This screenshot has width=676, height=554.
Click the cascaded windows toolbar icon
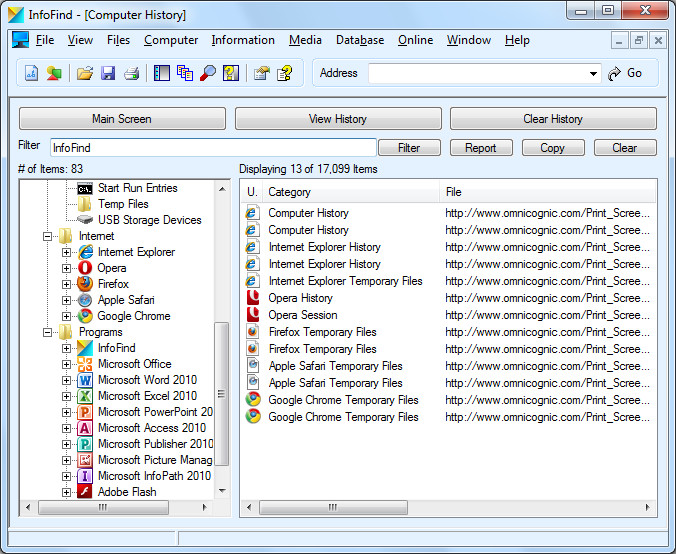click(x=185, y=73)
